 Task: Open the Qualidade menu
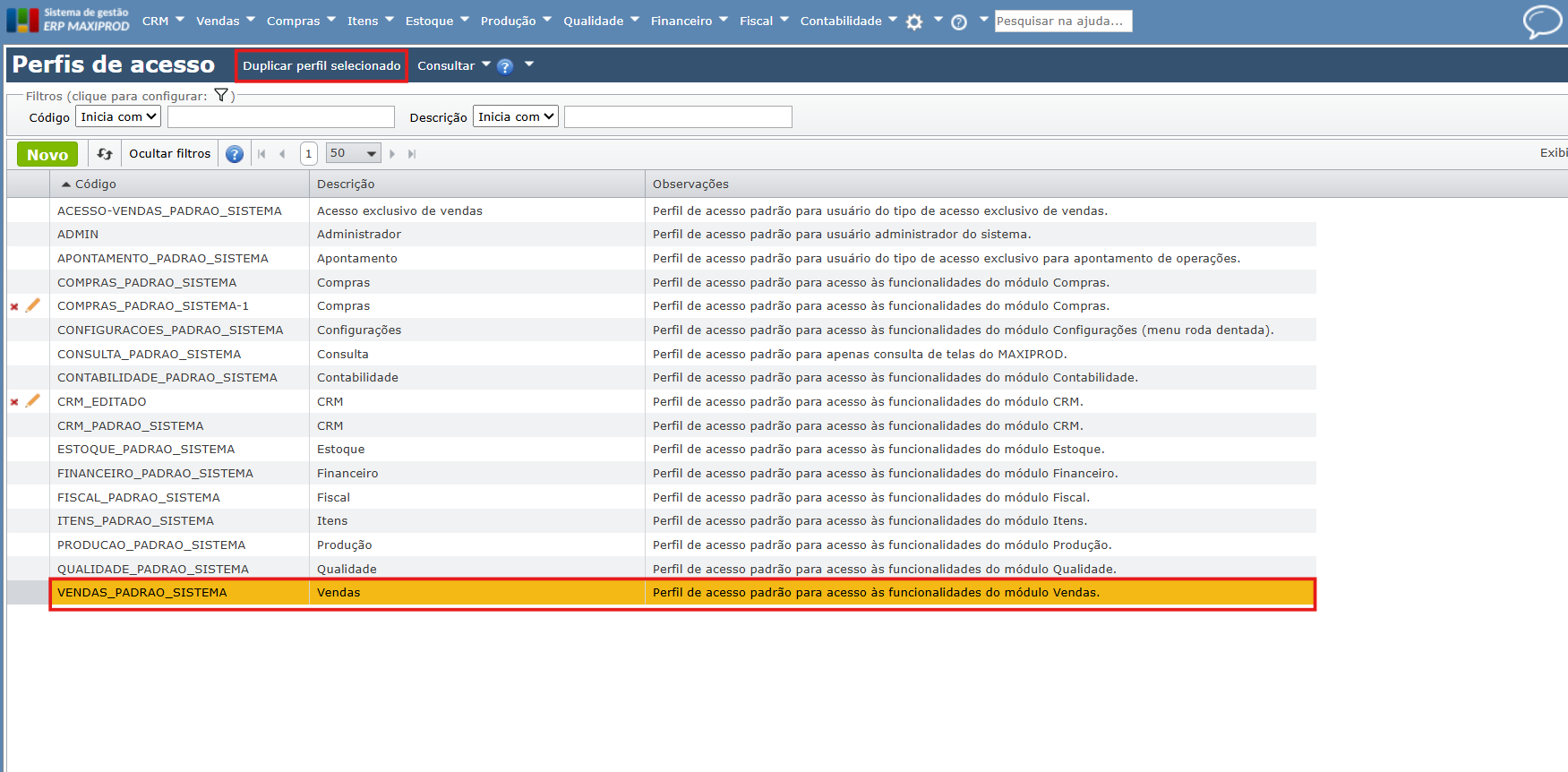tap(593, 21)
